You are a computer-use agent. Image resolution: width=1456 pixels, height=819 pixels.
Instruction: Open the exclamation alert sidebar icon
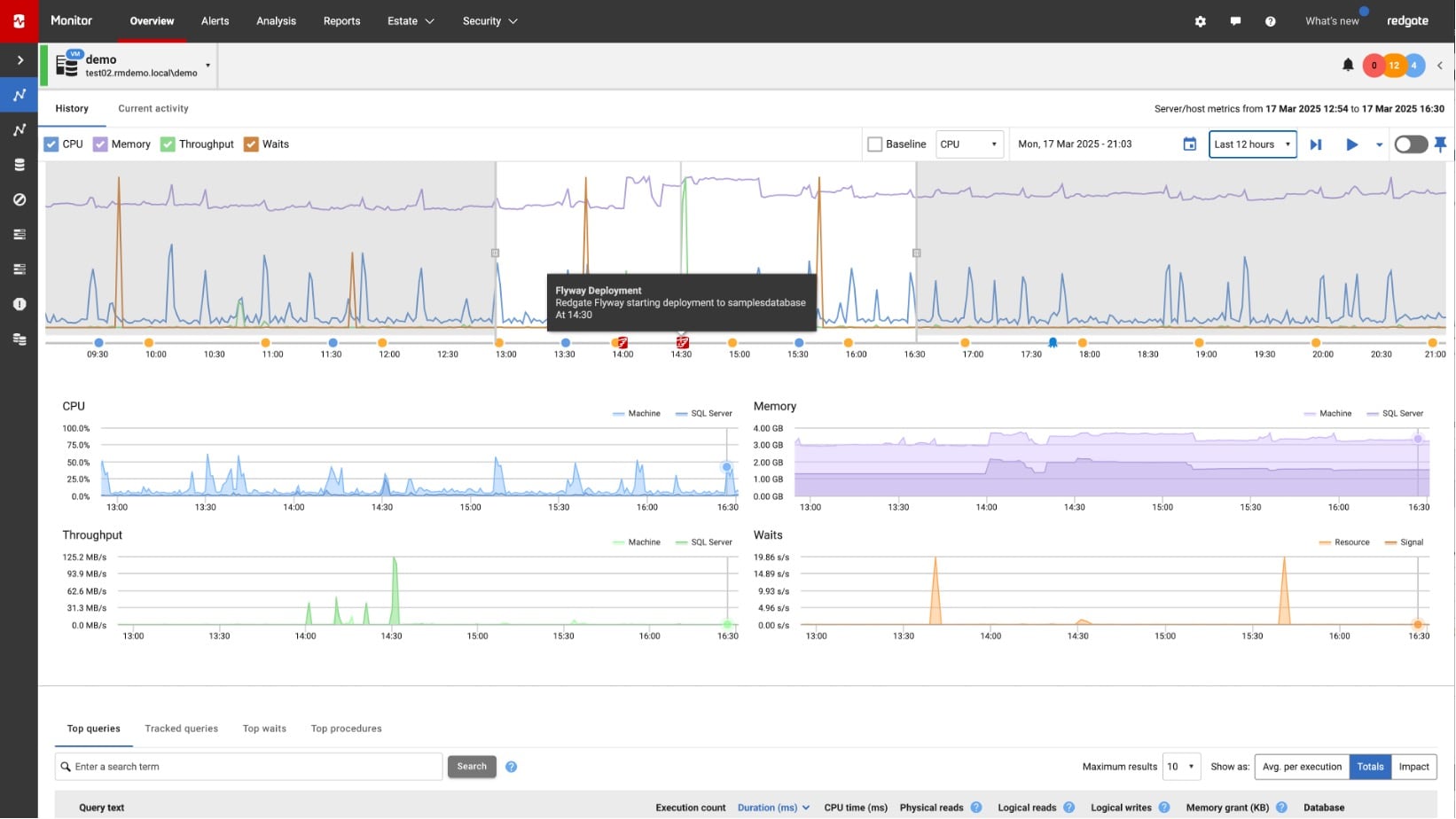point(19,304)
